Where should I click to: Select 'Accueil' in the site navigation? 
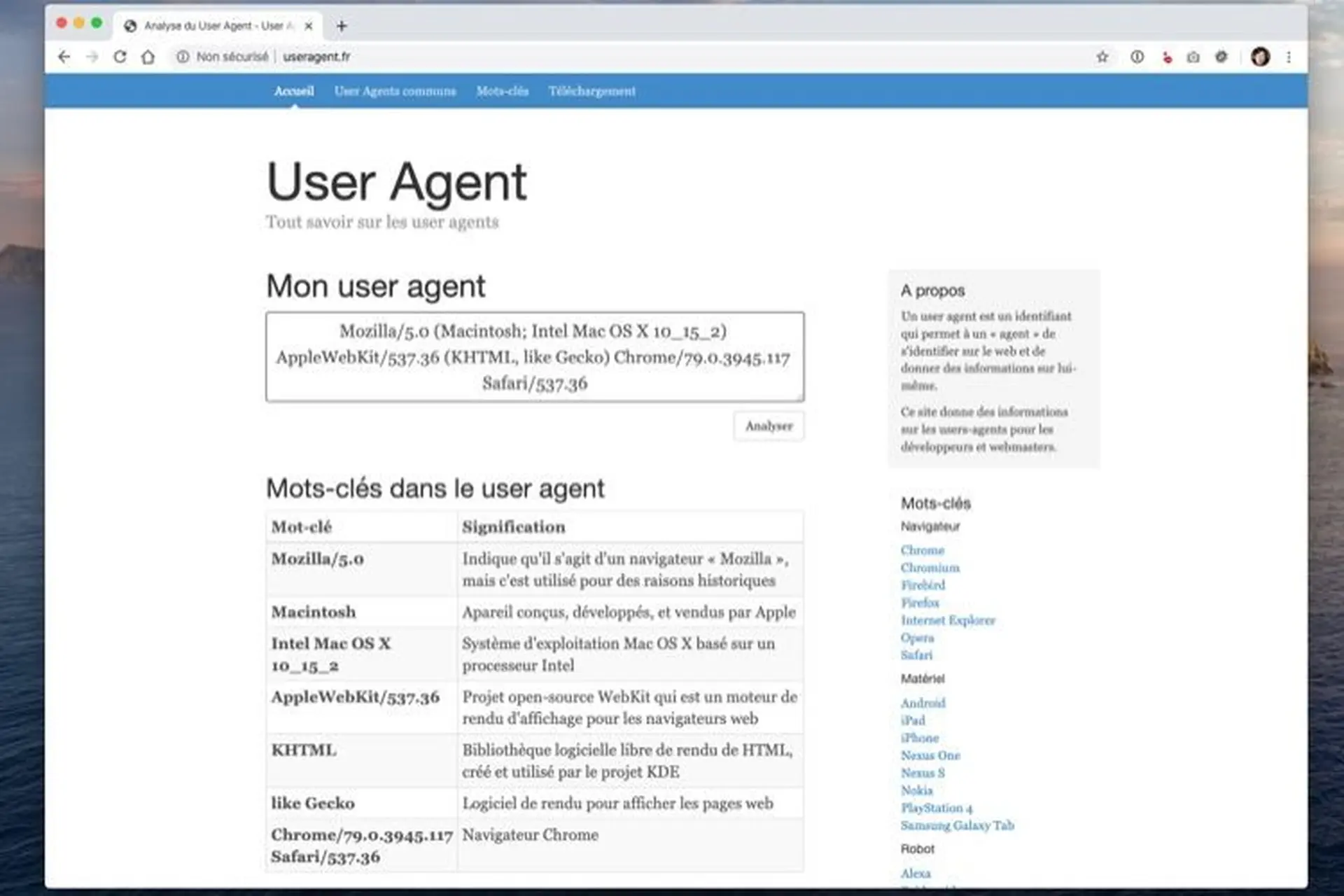pos(294,91)
